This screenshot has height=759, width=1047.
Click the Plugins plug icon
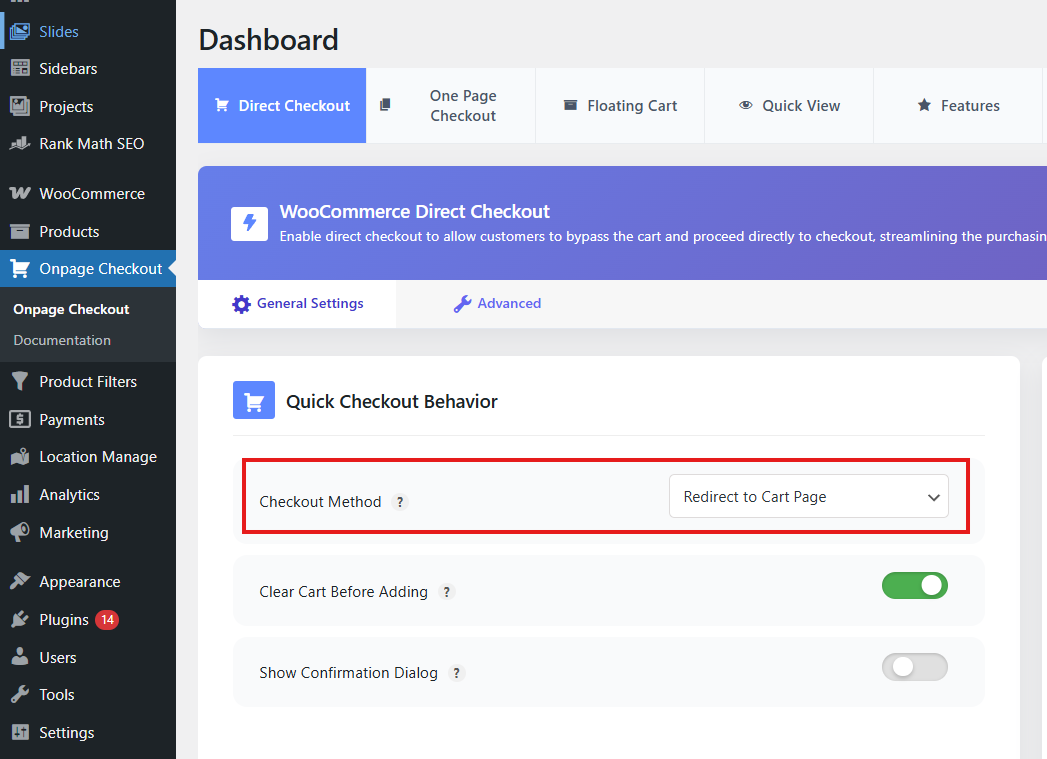pyautogui.click(x=20, y=619)
